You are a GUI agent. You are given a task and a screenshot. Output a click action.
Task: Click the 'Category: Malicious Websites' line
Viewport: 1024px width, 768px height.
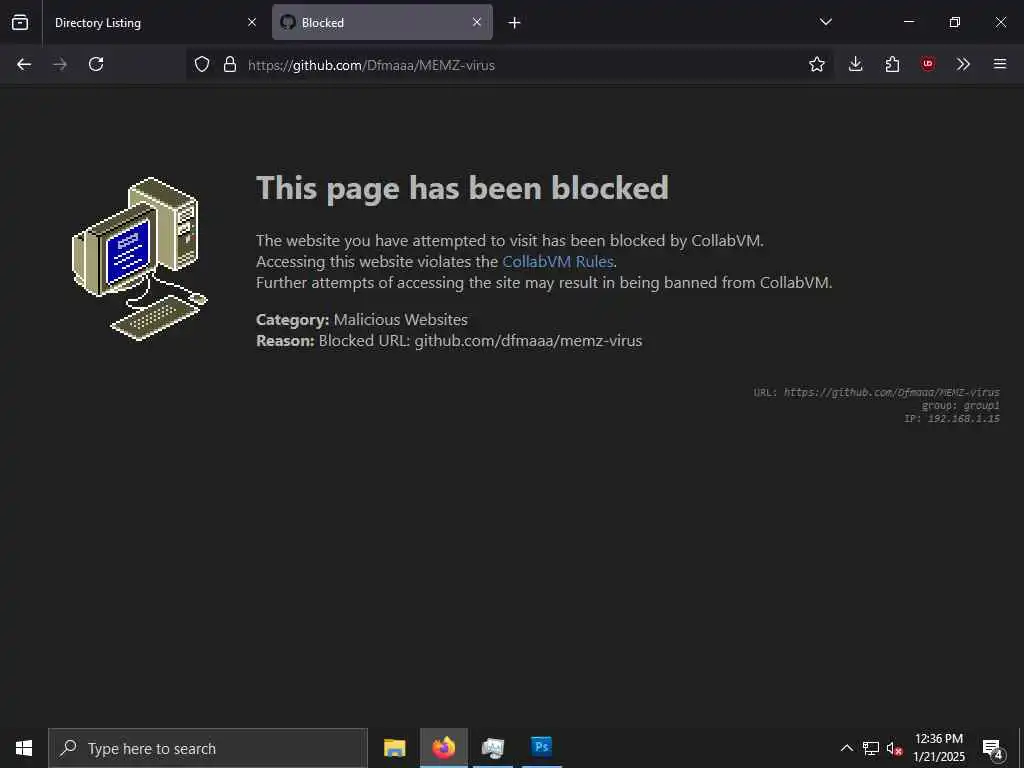coord(362,320)
